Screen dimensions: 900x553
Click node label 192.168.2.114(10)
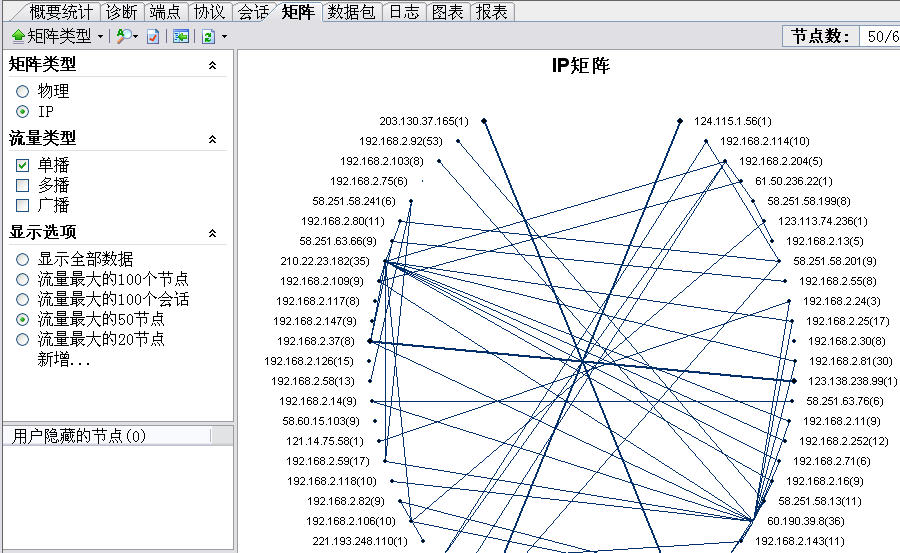coord(765,141)
